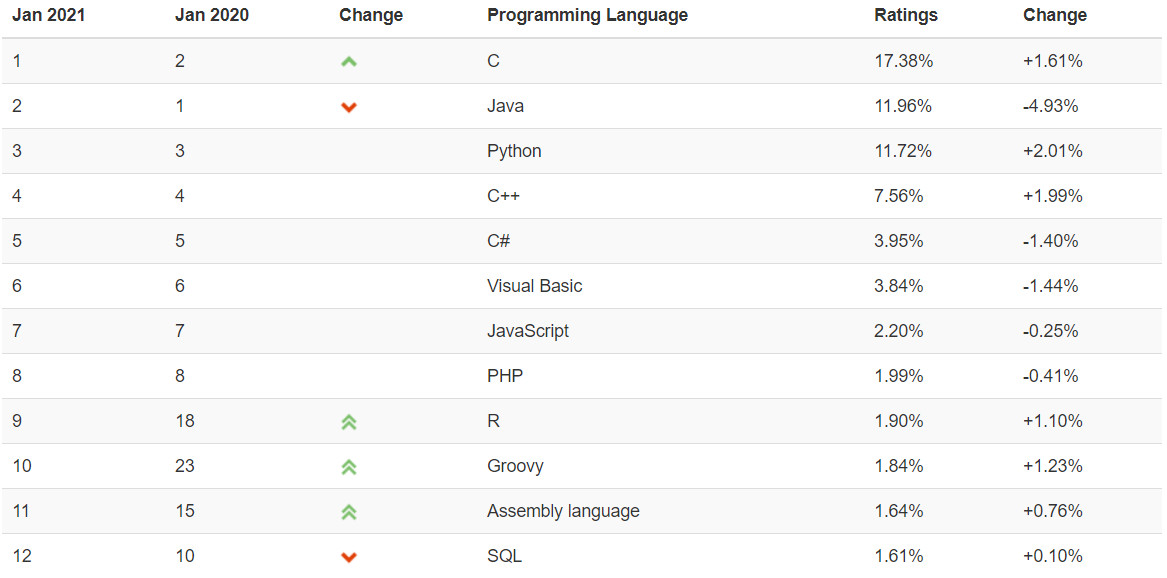
Task: Click the double up arrow beside R
Action: point(348,422)
